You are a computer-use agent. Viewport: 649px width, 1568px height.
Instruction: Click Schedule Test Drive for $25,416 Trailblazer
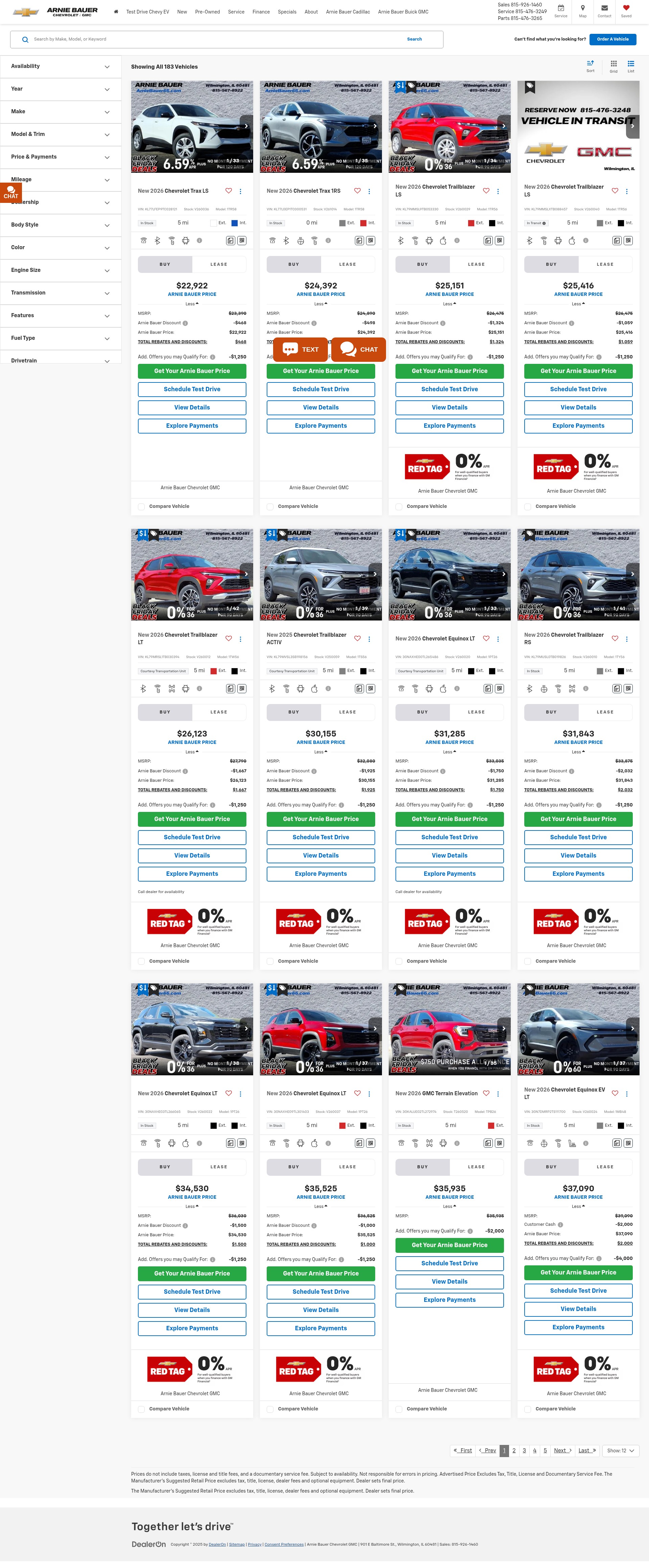(x=578, y=389)
